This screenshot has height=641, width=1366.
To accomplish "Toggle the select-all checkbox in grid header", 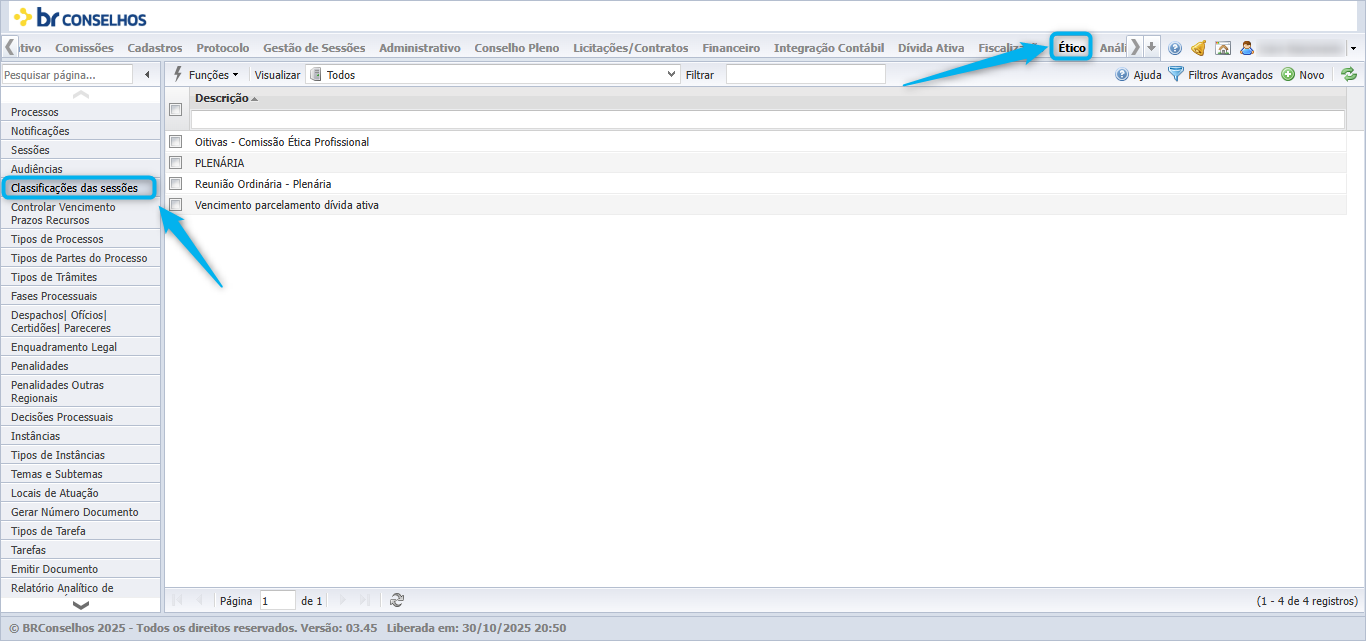I will point(176,110).
